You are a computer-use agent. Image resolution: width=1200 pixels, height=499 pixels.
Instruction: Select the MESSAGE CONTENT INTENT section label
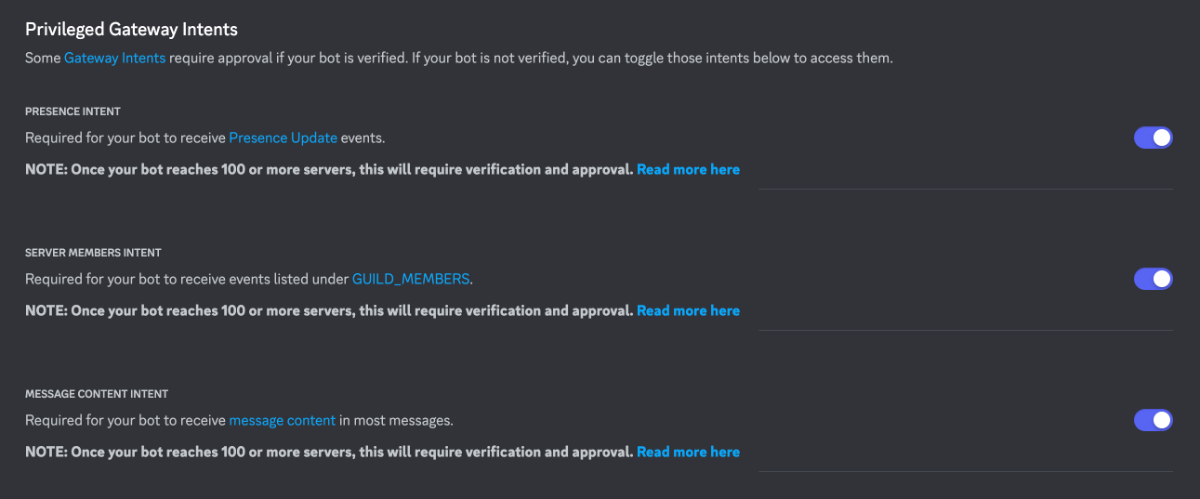pos(96,394)
